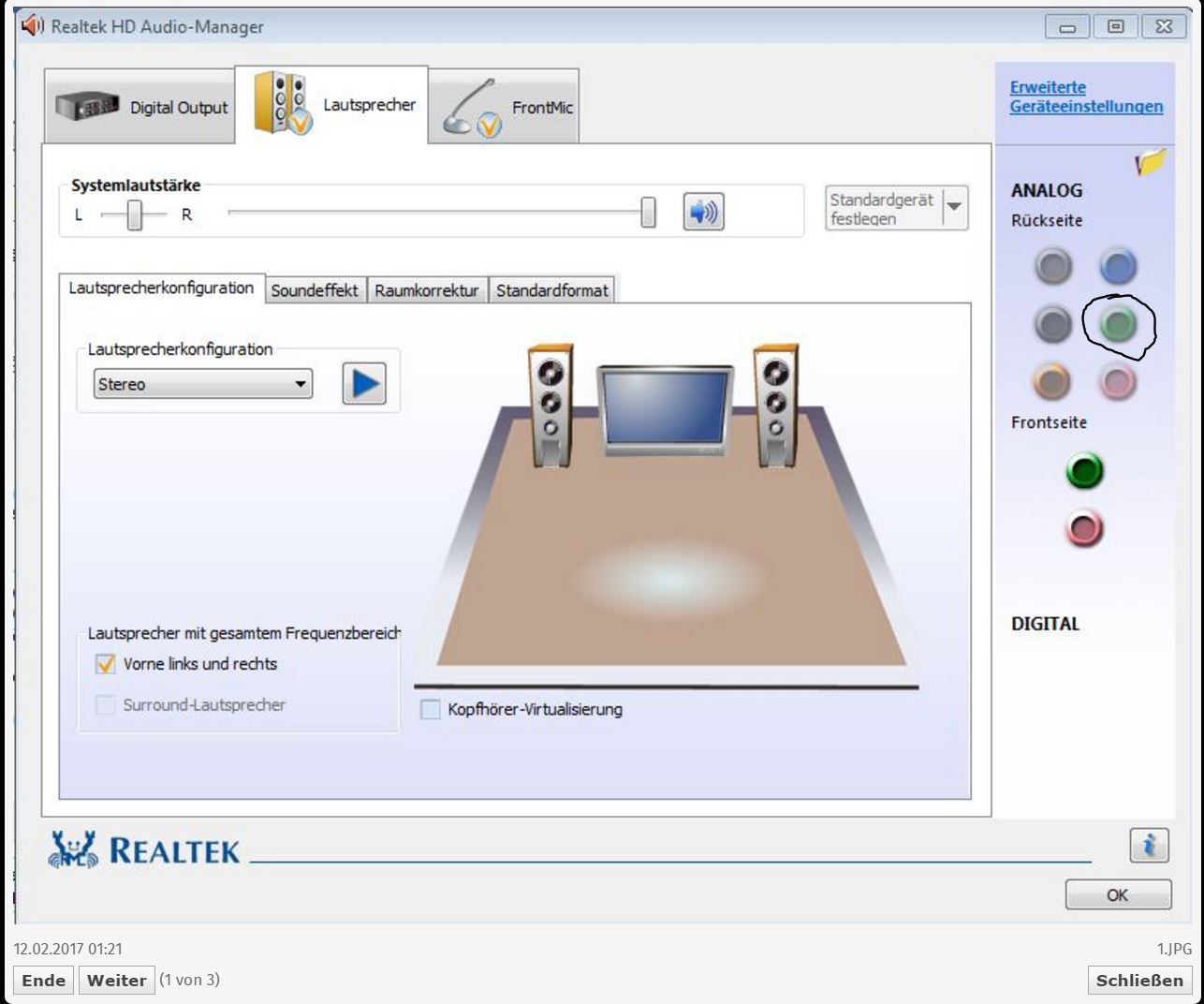Open the Stereo speaker configuration dropdown
The width and height of the screenshot is (1204, 1004).
point(203,384)
